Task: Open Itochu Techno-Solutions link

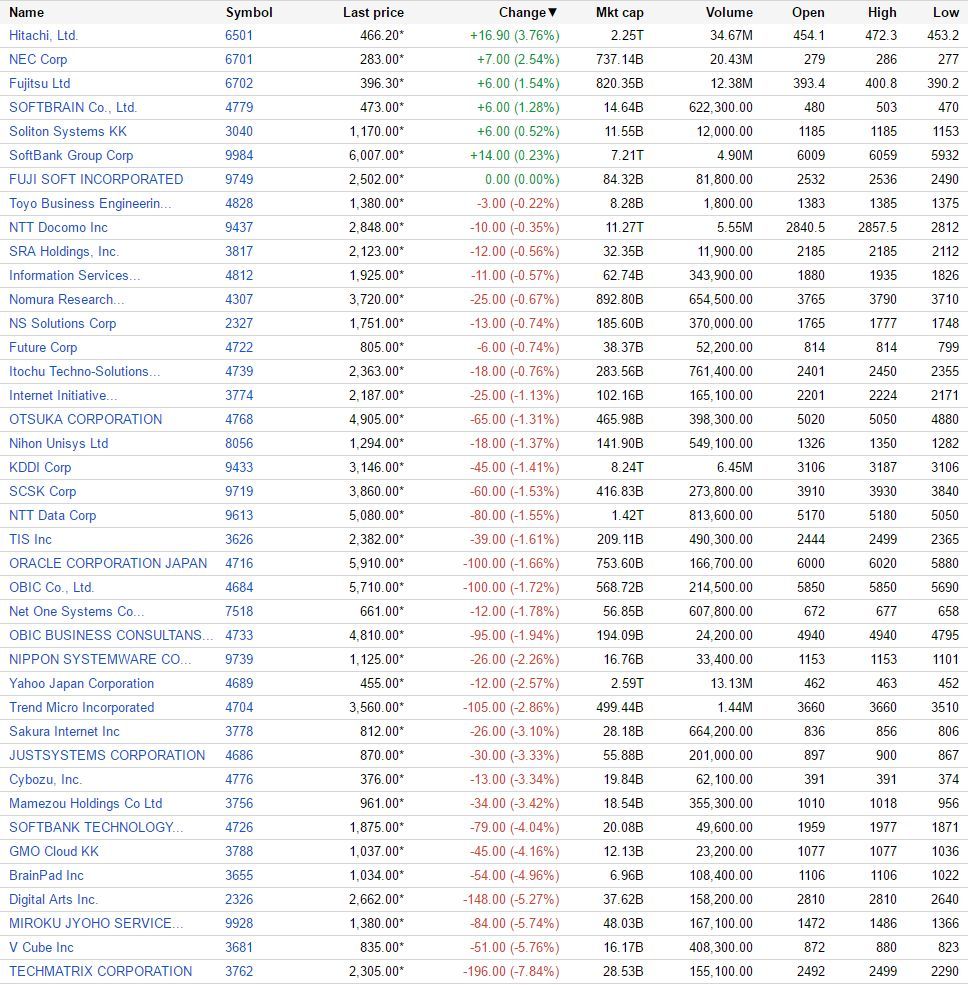Action: pos(84,371)
